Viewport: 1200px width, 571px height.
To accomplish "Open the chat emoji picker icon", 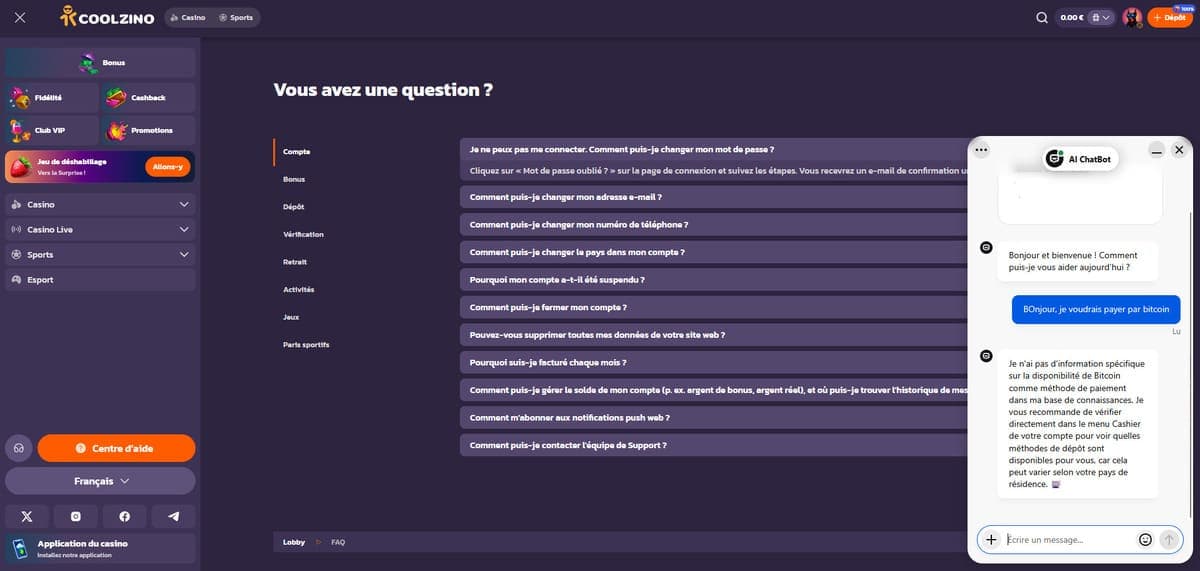I will tap(1146, 539).
